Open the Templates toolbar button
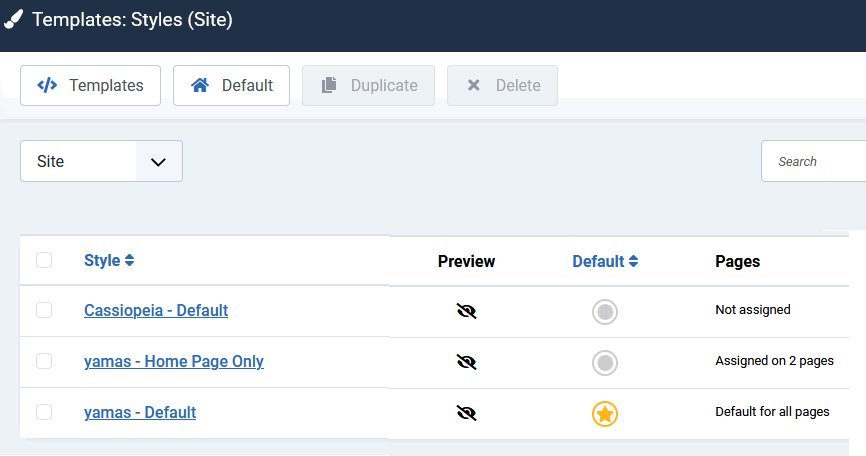This screenshot has height=456, width=866. coord(90,86)
